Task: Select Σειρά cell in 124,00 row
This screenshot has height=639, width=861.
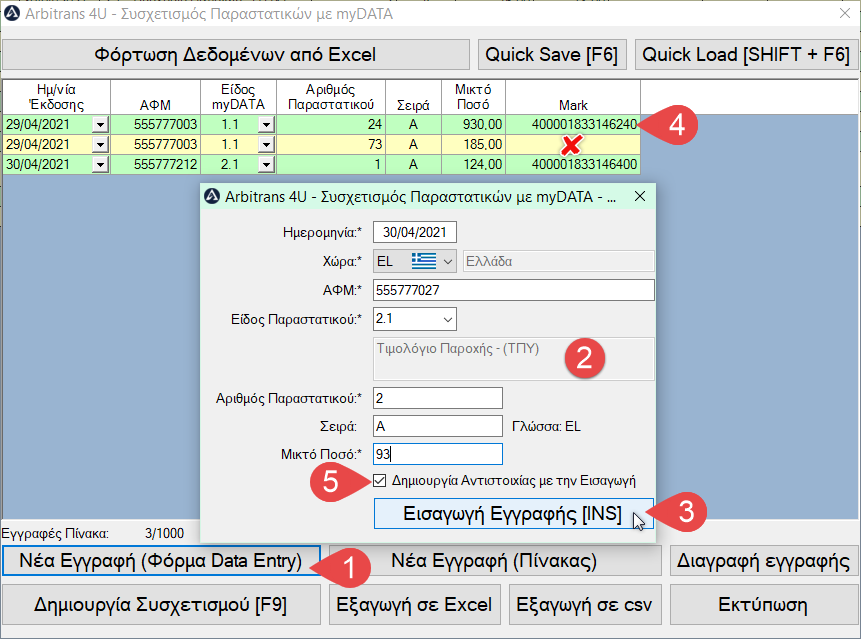Action: [x=413, y=164]
